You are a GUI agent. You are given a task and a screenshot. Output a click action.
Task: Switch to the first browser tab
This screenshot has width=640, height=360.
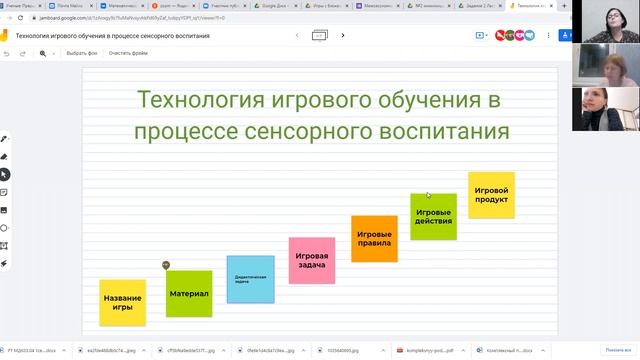[20, 6]
